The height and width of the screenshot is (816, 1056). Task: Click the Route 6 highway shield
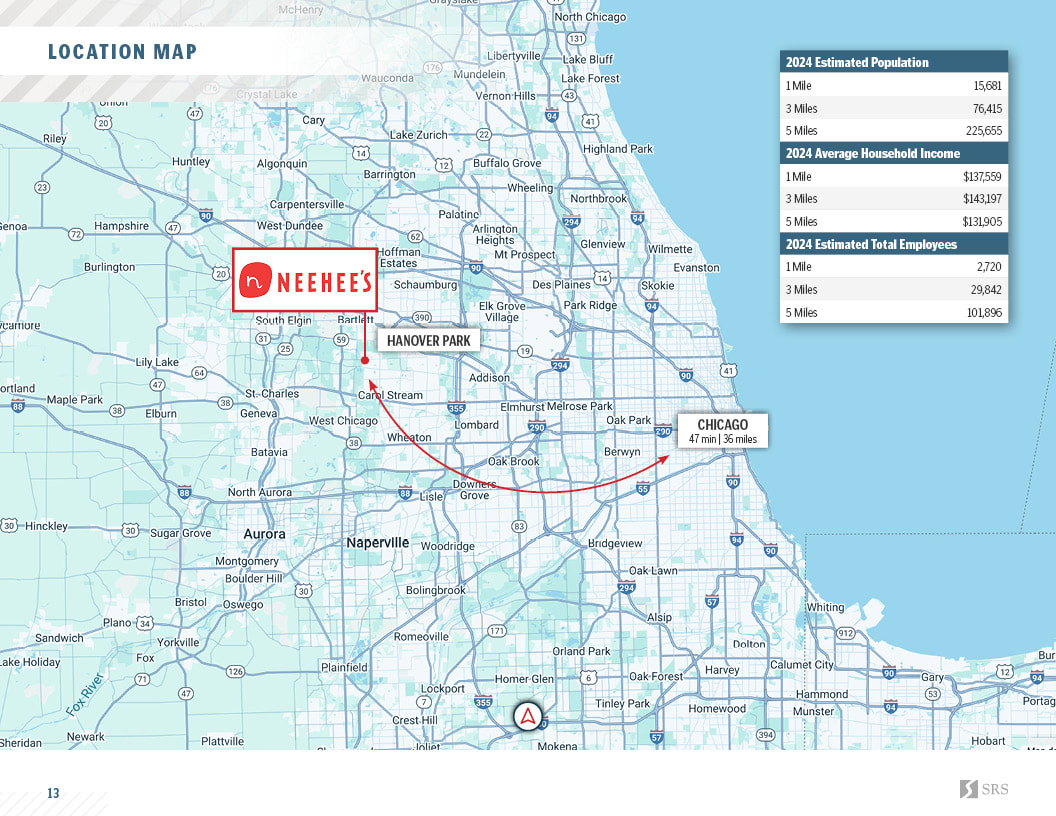click(x=589, y=677)
